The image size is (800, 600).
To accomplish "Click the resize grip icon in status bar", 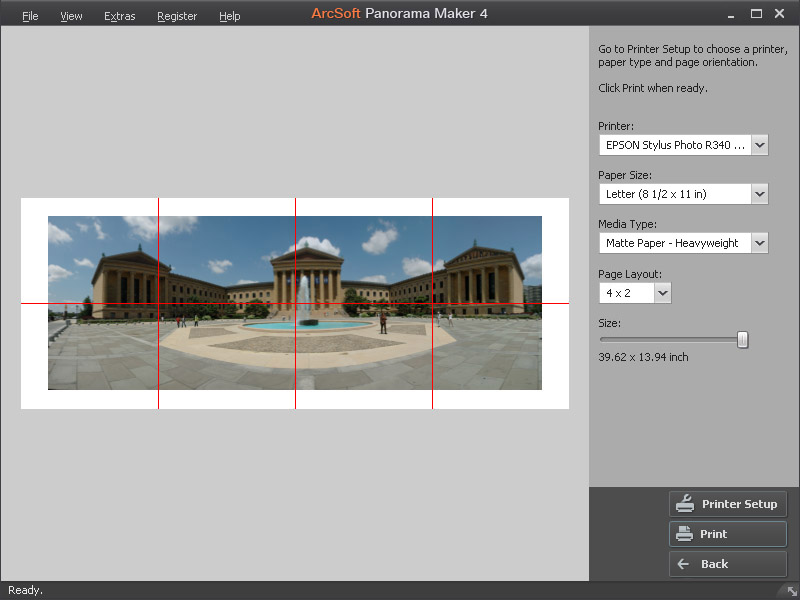I will click(x=791, y=591).
